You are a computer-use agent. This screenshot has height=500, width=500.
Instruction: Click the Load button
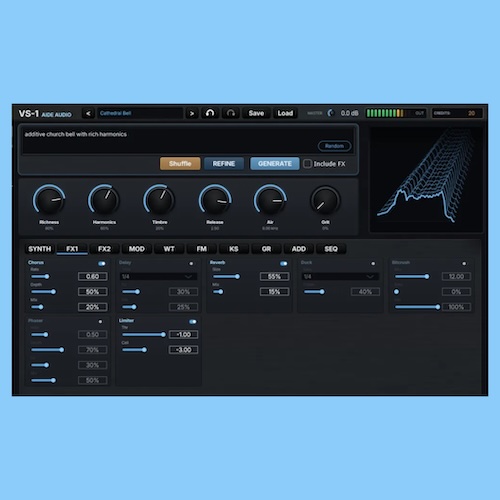285,113
